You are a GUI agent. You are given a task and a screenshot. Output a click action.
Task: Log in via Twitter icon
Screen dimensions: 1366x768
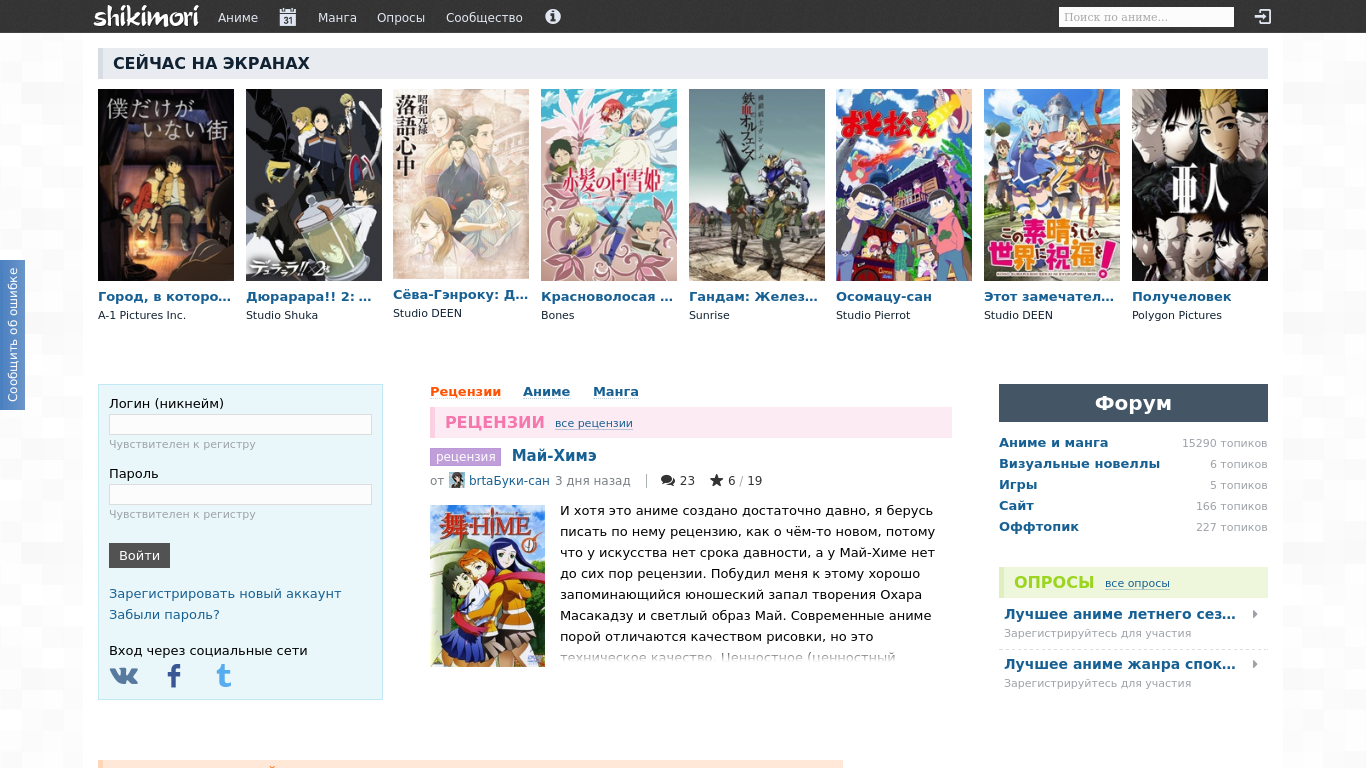click(x=224, y=676)
